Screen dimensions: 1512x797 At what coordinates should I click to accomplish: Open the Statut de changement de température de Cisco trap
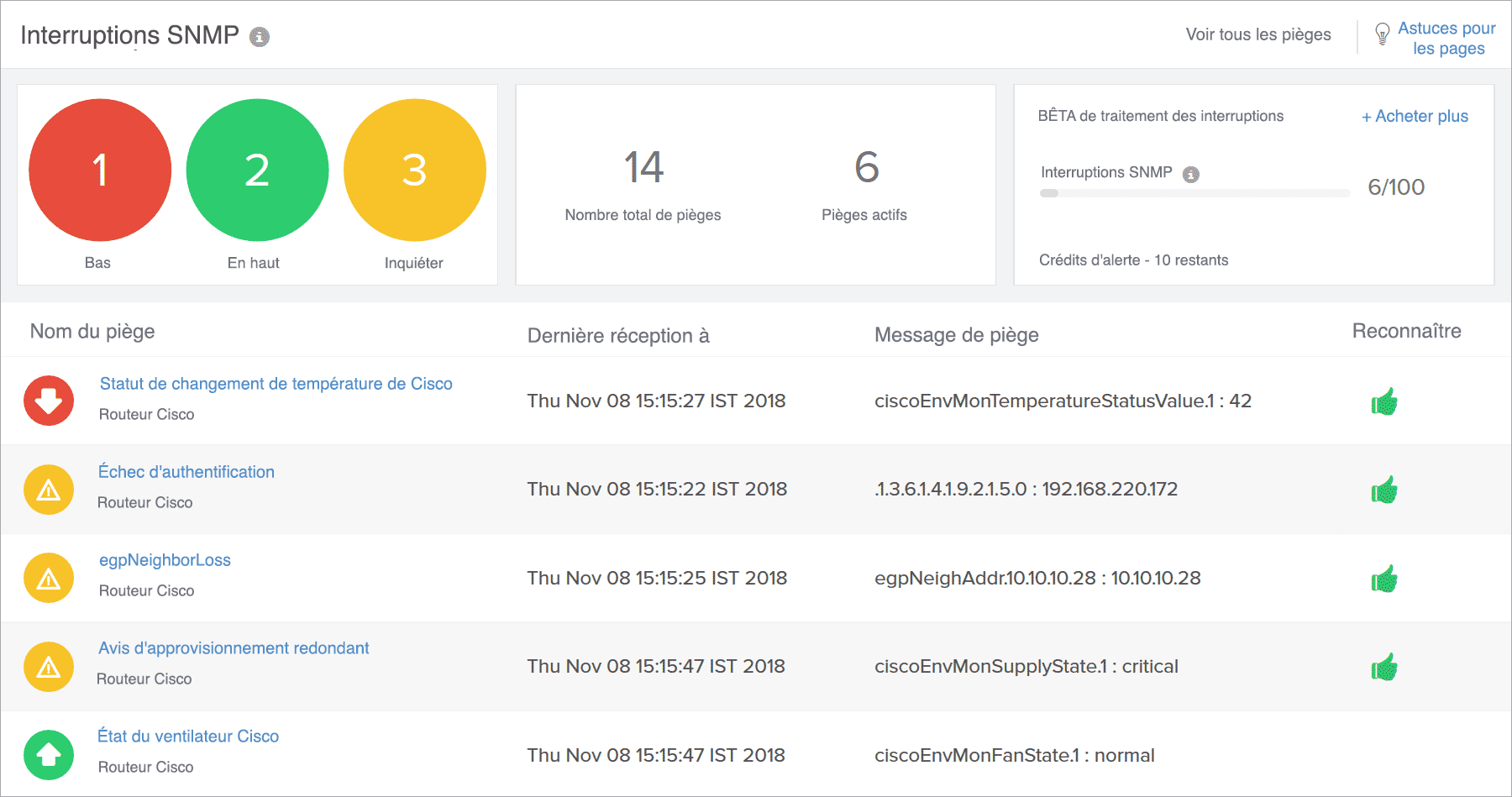point(276,383)
